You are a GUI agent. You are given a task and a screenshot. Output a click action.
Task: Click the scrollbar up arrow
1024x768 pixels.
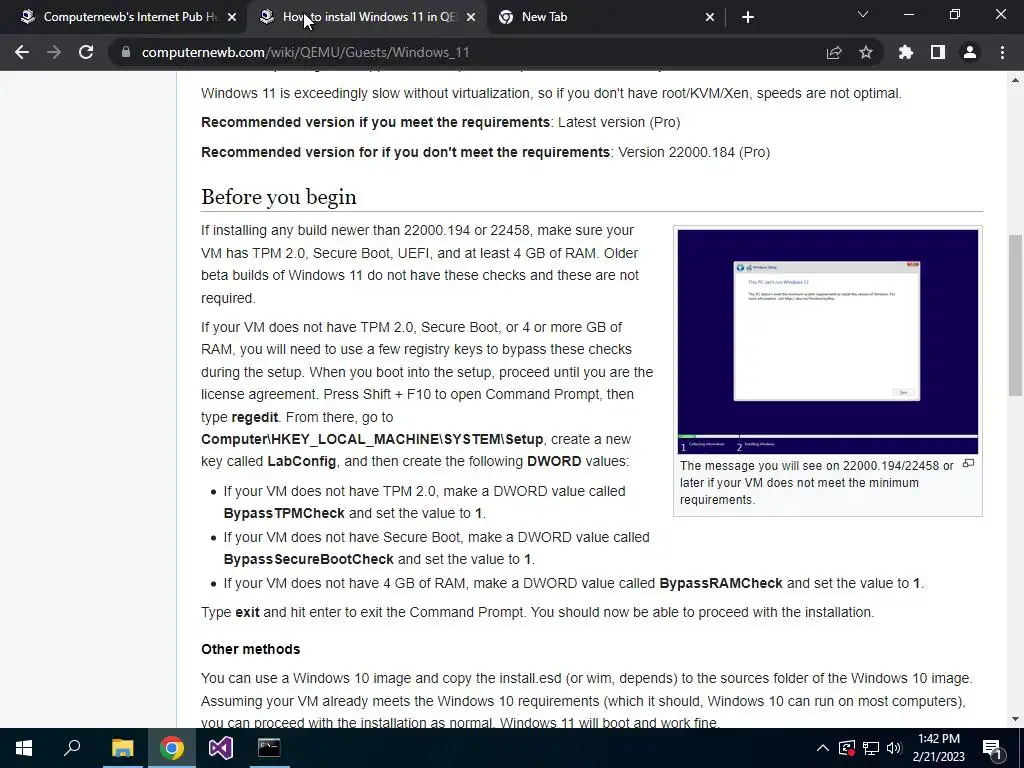click(1015, 80)
